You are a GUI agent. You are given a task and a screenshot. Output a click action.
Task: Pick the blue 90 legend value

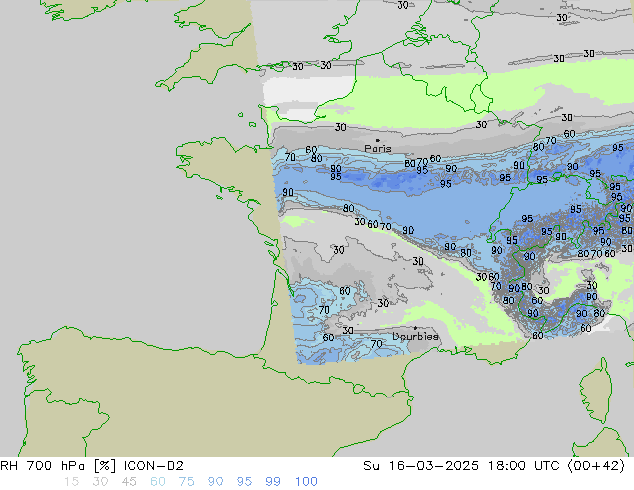tap(216, 482)
